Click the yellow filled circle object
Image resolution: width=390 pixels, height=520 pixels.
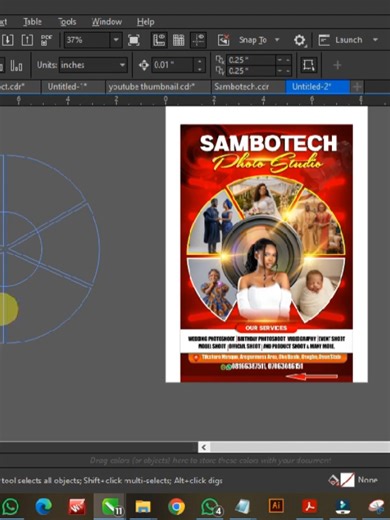click(x=9, y=309)
